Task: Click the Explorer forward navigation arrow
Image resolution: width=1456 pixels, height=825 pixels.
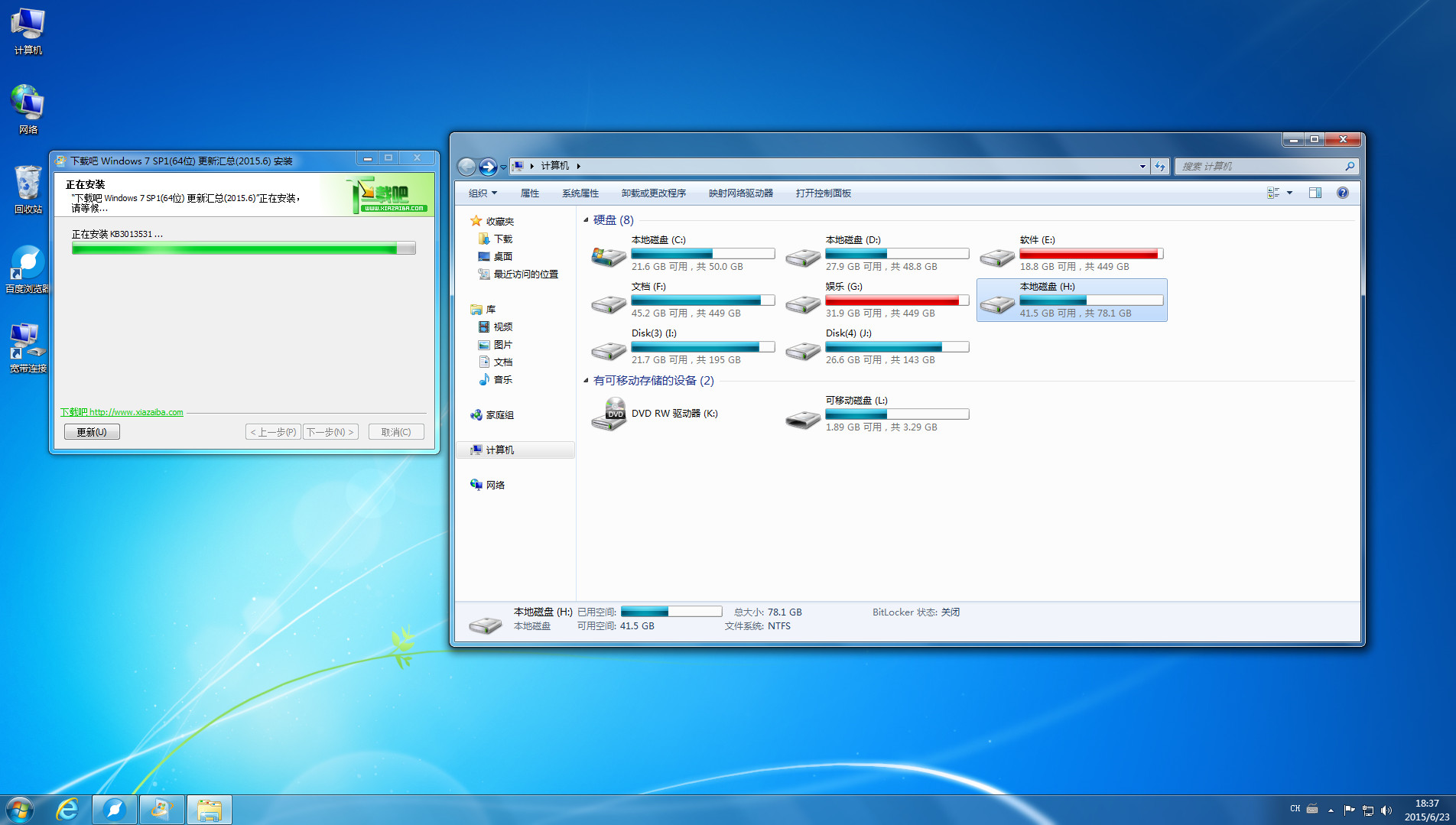Action: click(488, 167)
